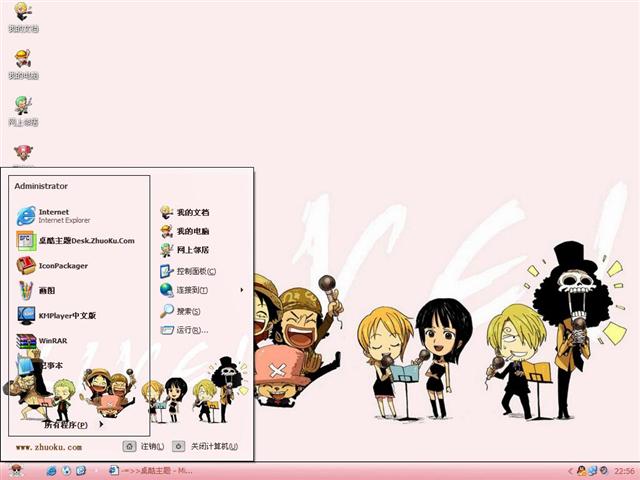This screenshot has height=480, width=640.
Task: Open the 我的电脑 desktop icon
Action: [23, 64]
